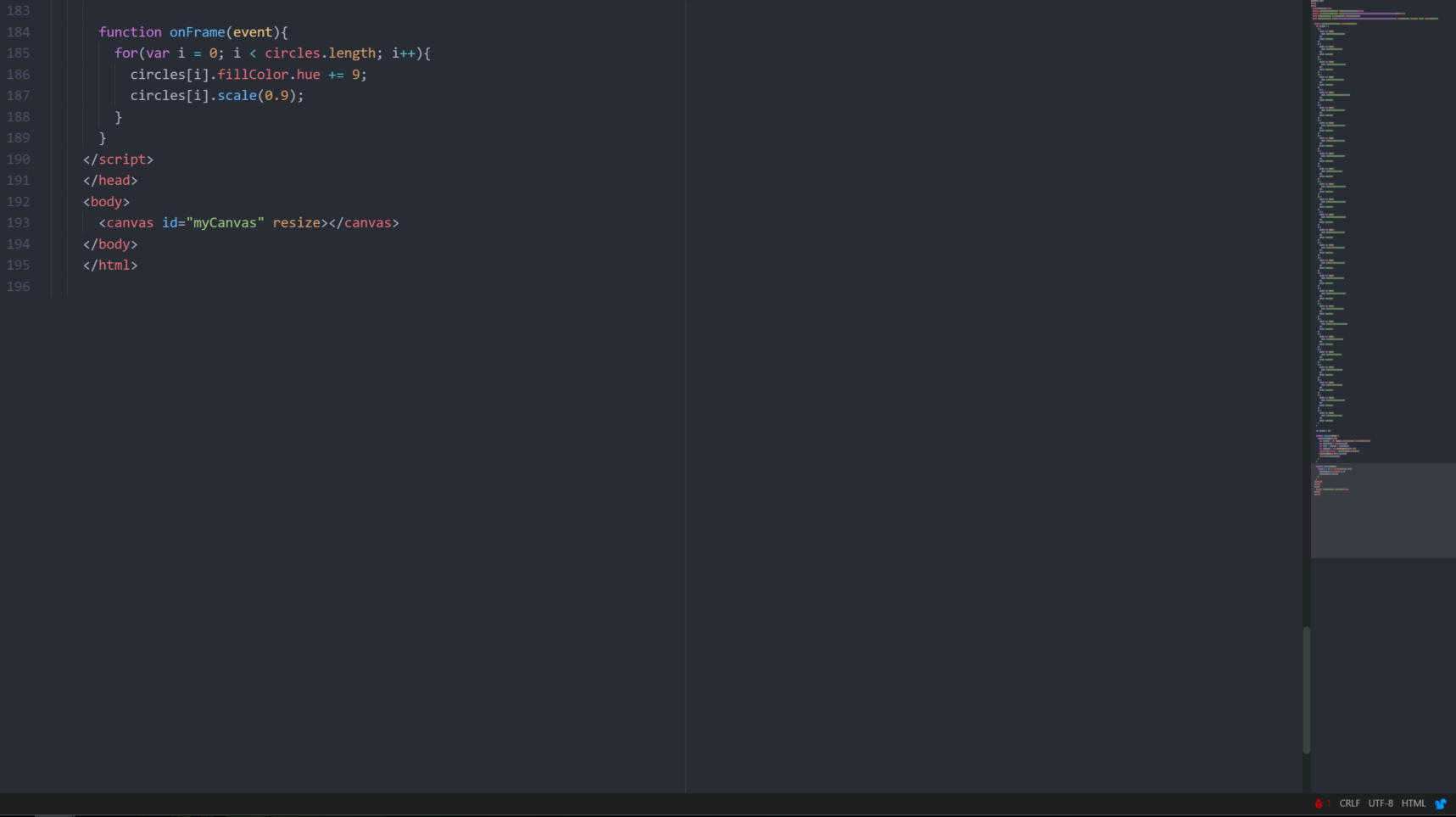Click line number 184 in the gutter

pos(19,32)
